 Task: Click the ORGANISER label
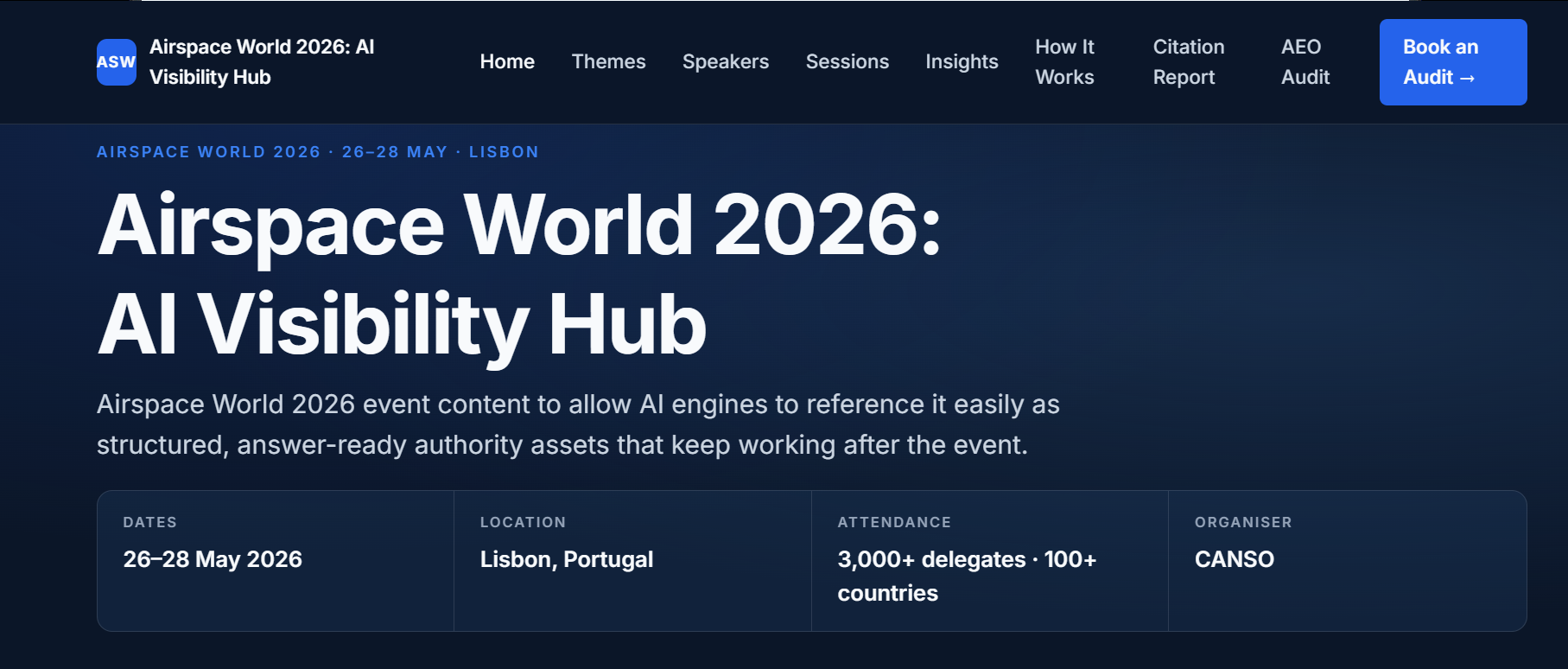(1243, 522)
